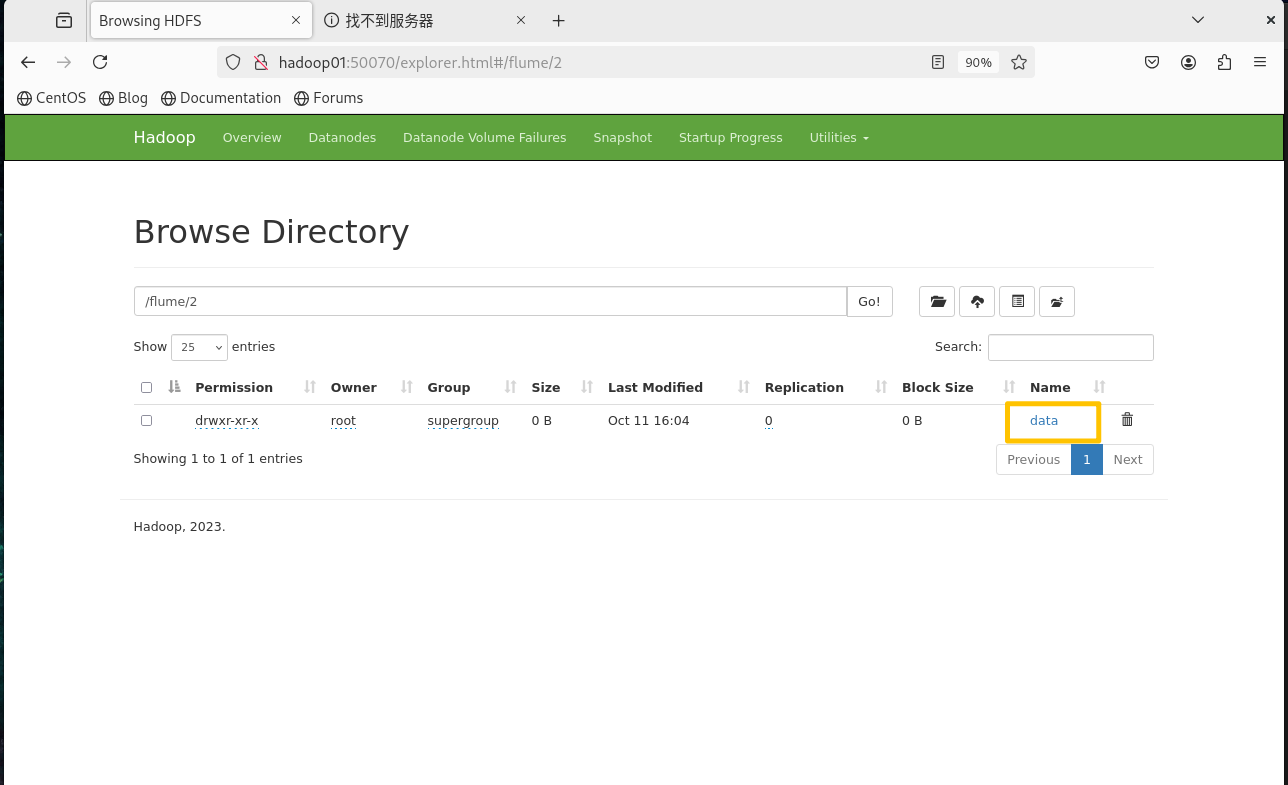Click the Hadoop brand link
The width and height of the screenshot is (1288, 785).
click(x=164, y=138)
